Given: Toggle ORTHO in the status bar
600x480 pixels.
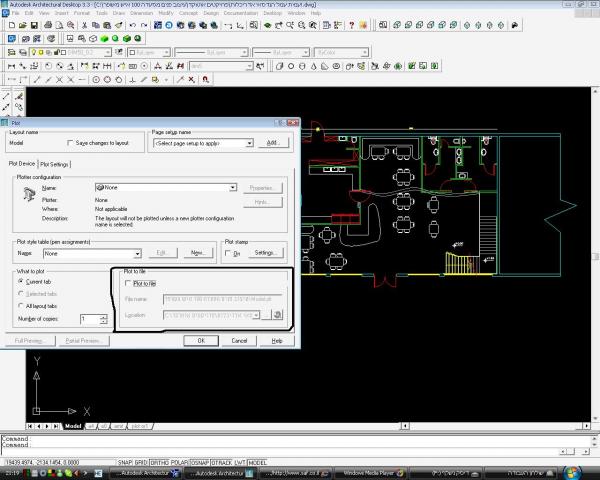Looking at the screenshot, I should point(159,463).
